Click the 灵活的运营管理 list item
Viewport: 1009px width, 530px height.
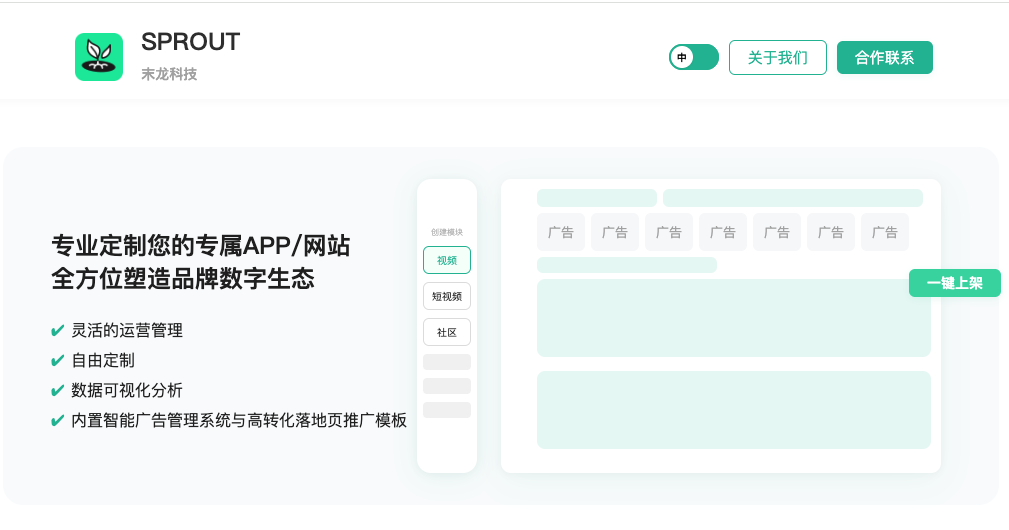pyautogui.click(x=127, y=330)
